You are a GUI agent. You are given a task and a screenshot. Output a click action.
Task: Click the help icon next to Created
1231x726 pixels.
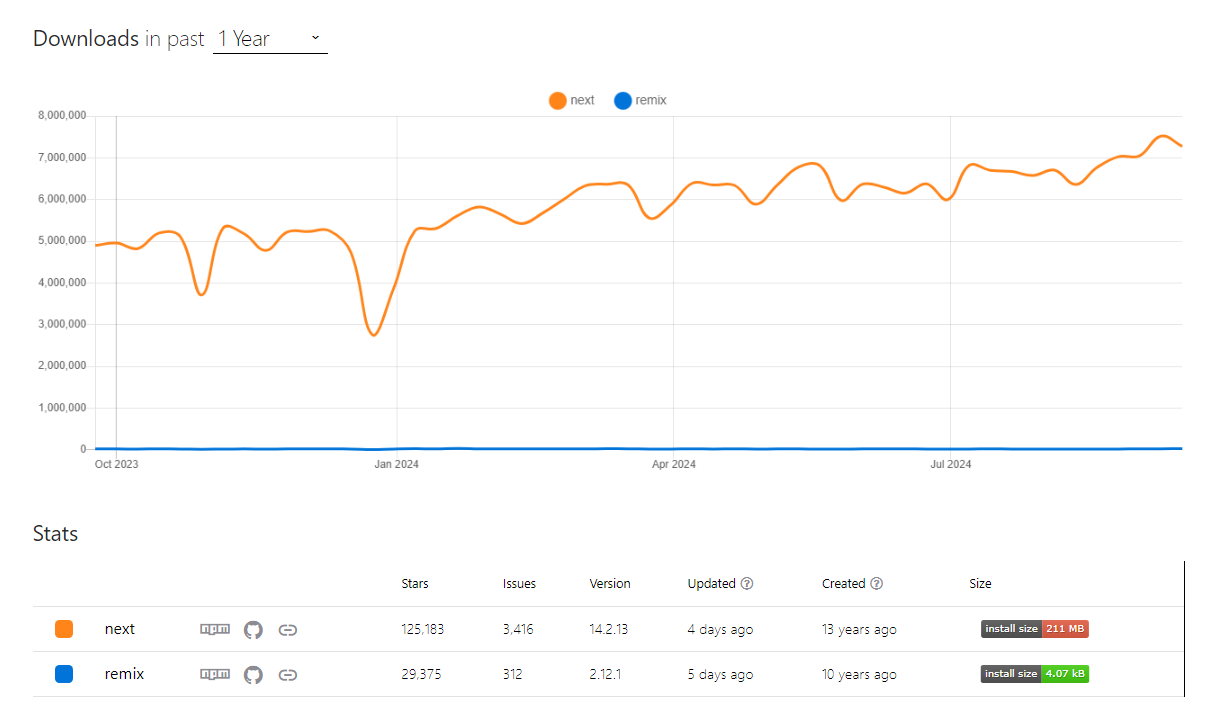877,584
